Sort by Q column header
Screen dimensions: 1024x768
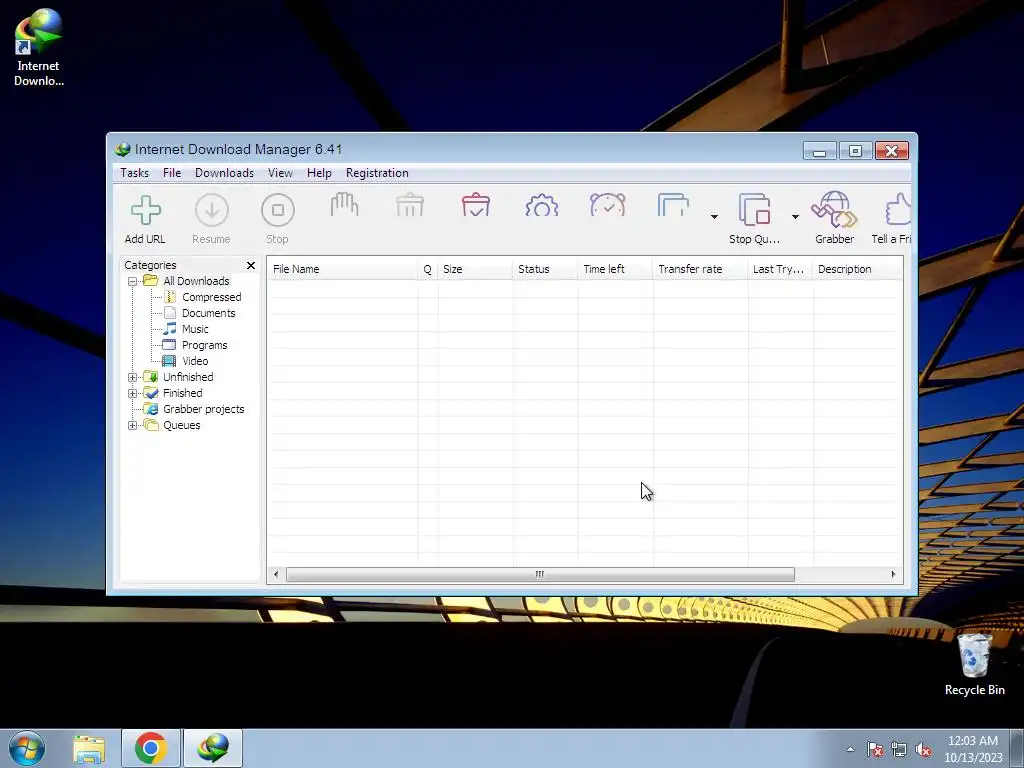[428, 269]
